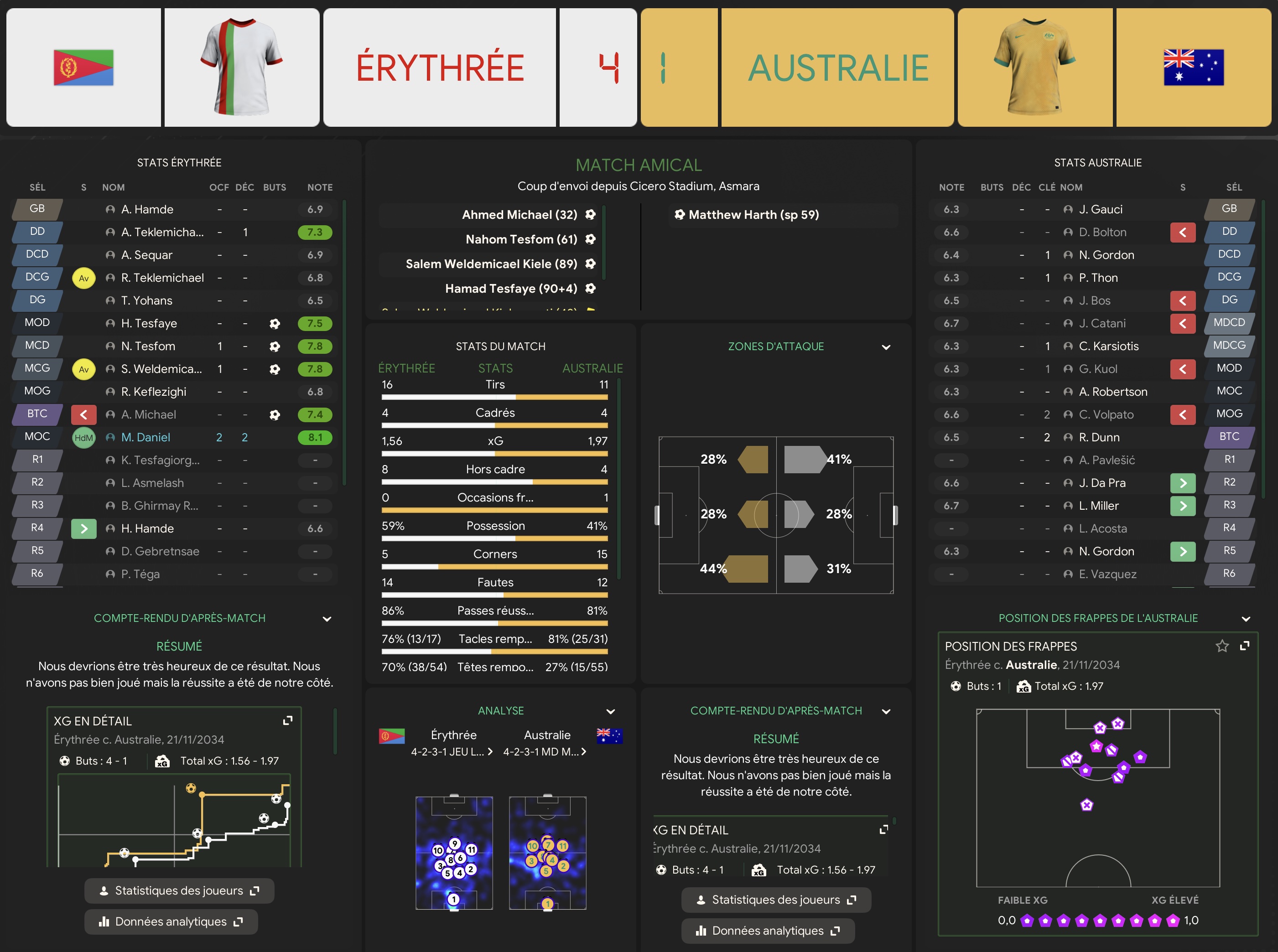Viewport: 1278px width, 952px height.
Task: Click the Eritrea positions heatmap thumbnail
Action: pyautogui.click(x=454, y=853)
